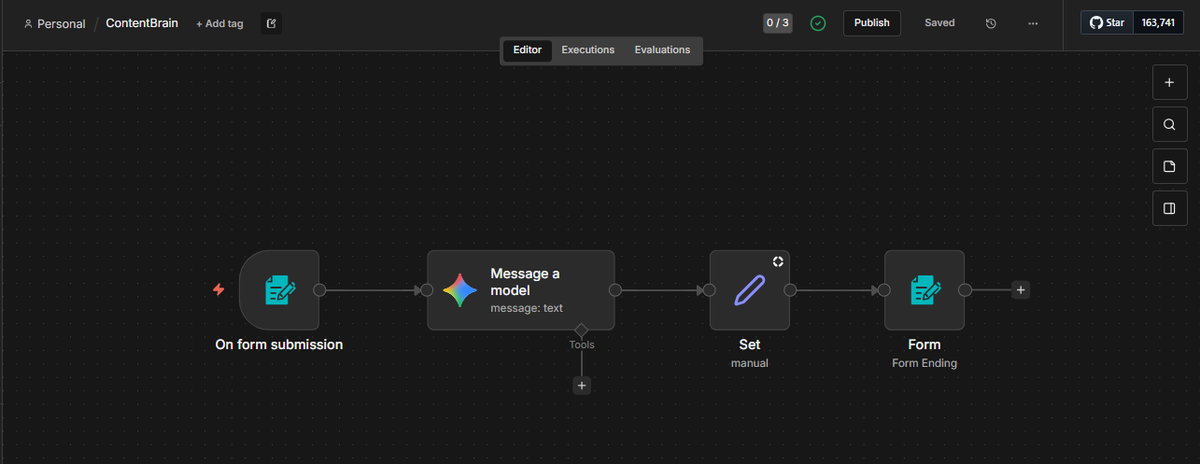The width and height of the screenshot is (1200, 464).
Task: Click the message: text subtitle
Action: [527, 308]
